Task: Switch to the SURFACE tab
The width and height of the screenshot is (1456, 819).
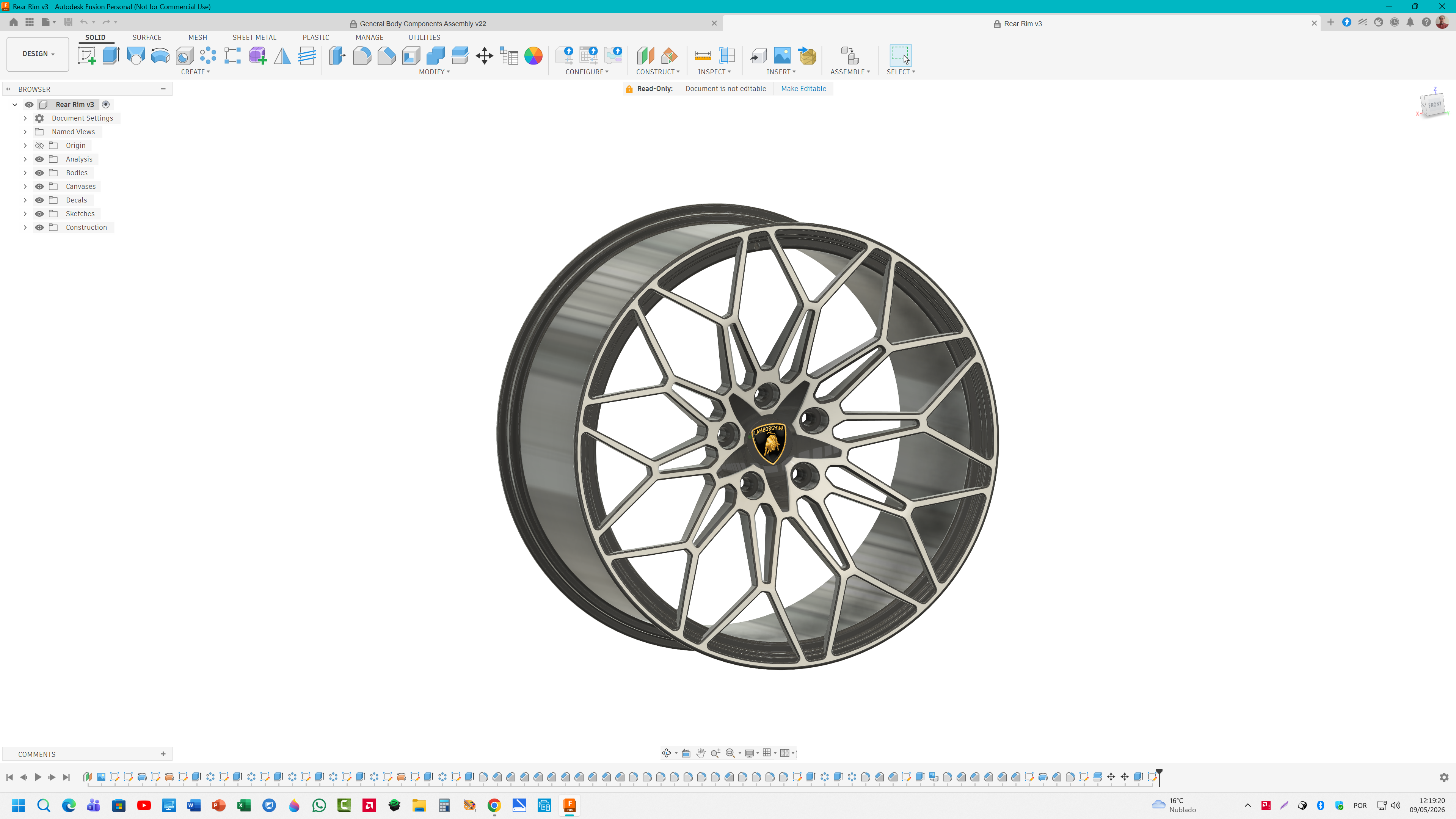Action: coord(147,37)
